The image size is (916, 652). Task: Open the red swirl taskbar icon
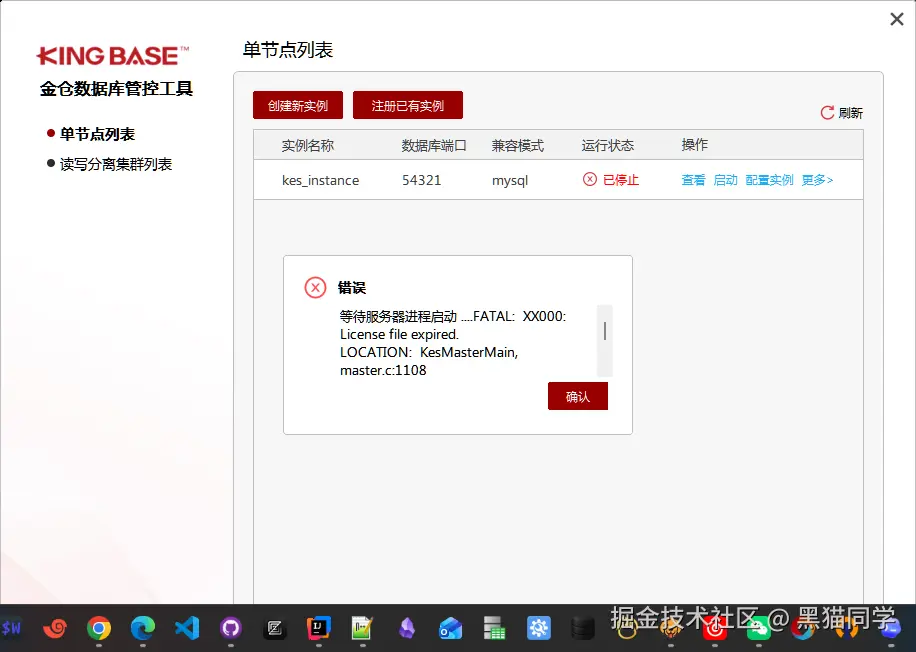tap(55, 629)
